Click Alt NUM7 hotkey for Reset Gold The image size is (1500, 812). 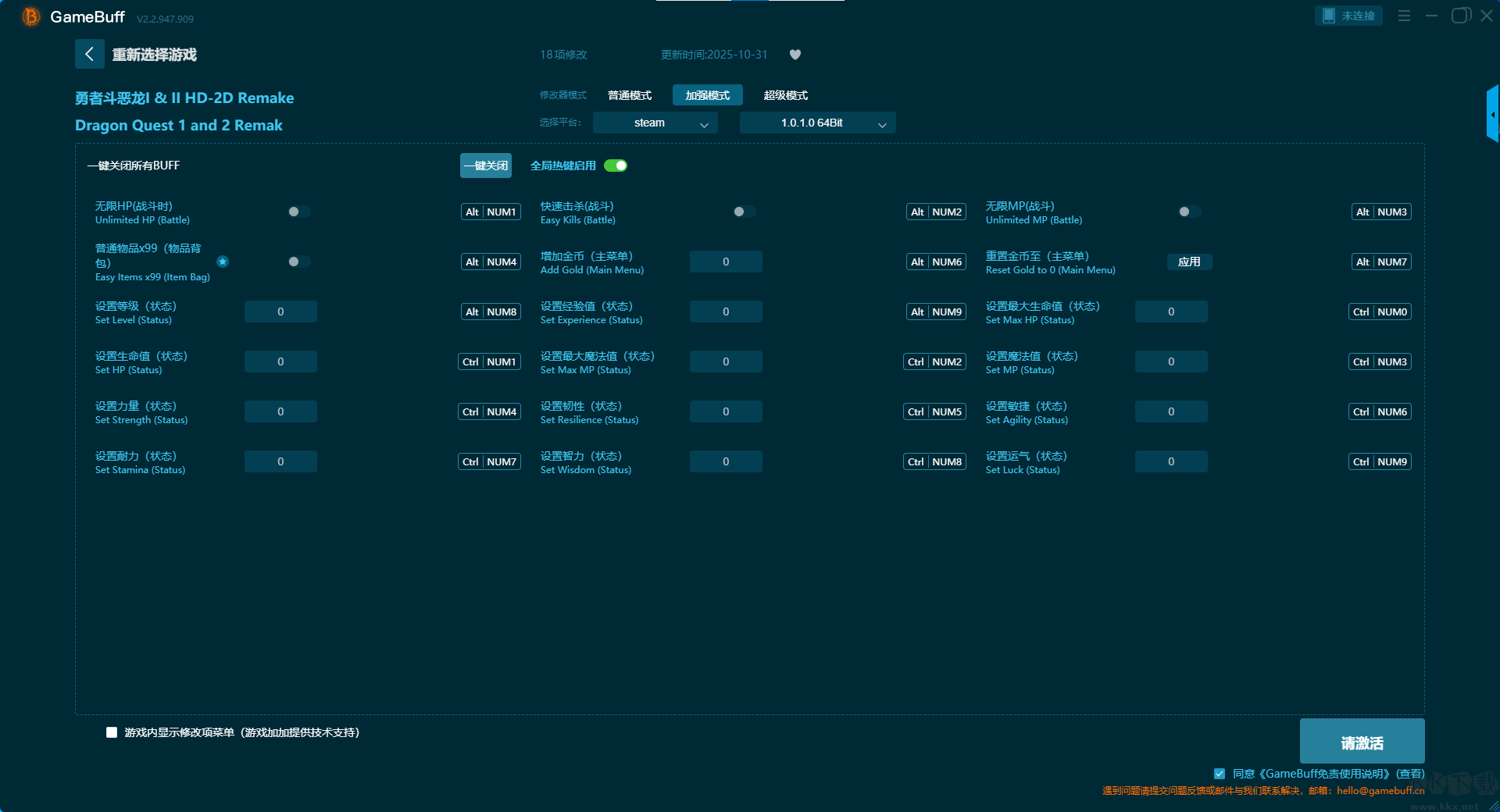click(x=1381, y=262)
